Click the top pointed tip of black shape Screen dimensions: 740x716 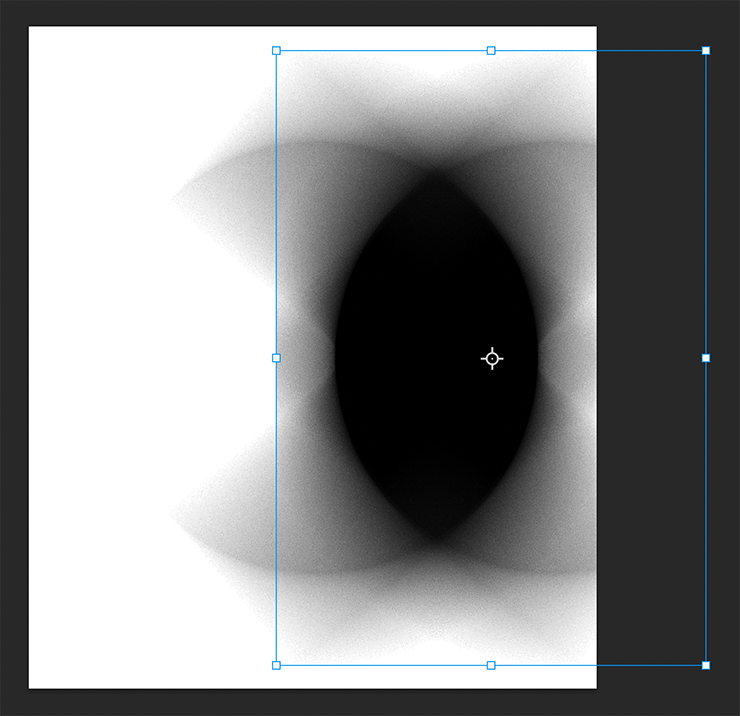[x=436, y=176]
